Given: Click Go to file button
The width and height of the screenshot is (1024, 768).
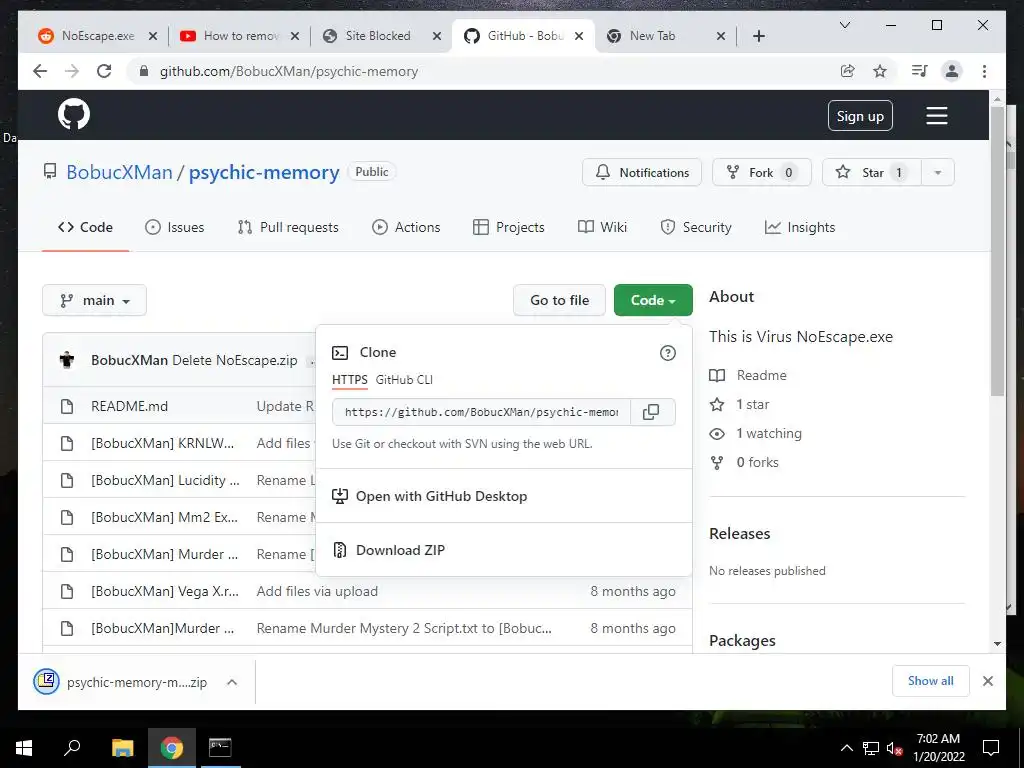Looking at the screenshot, I should [x=560, y=300].
